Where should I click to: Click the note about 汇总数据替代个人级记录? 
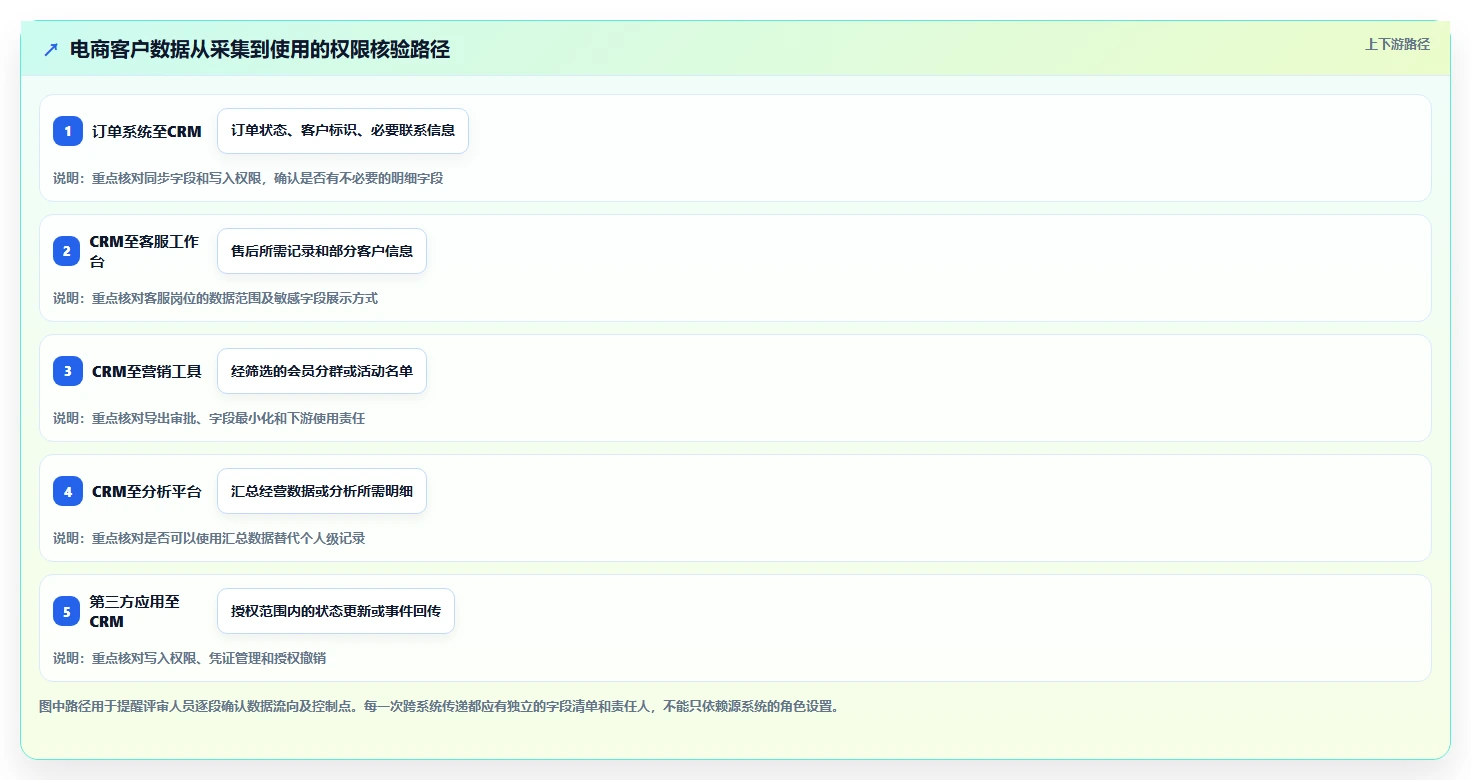[209, 538]
